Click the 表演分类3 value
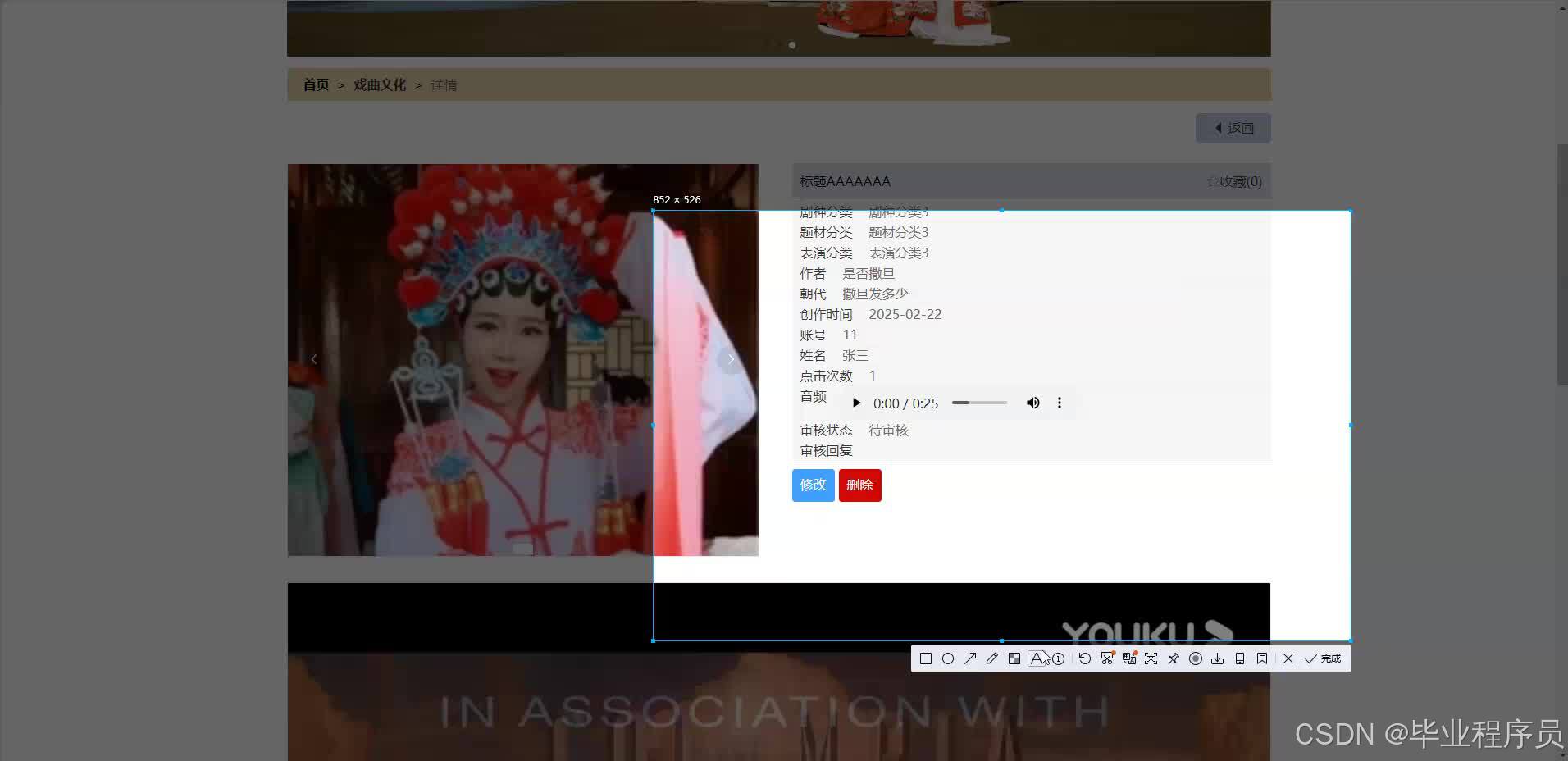 pos(899,253)
